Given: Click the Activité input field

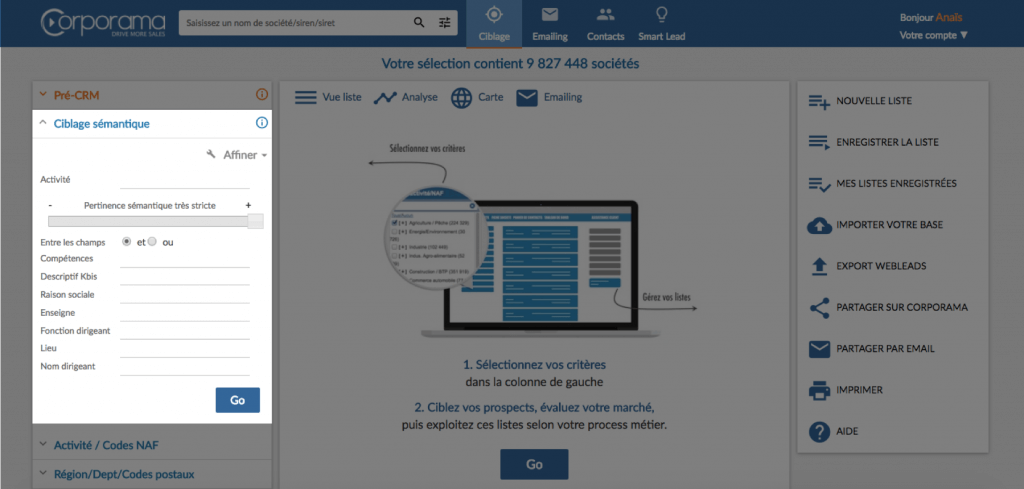Looking at the screenshot, I should [x=185, y=180].
